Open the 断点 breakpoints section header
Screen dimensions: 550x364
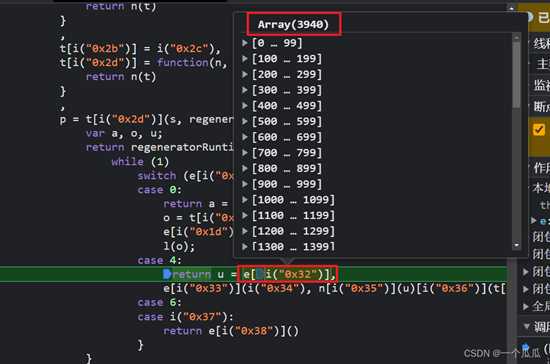pos(541,106)
